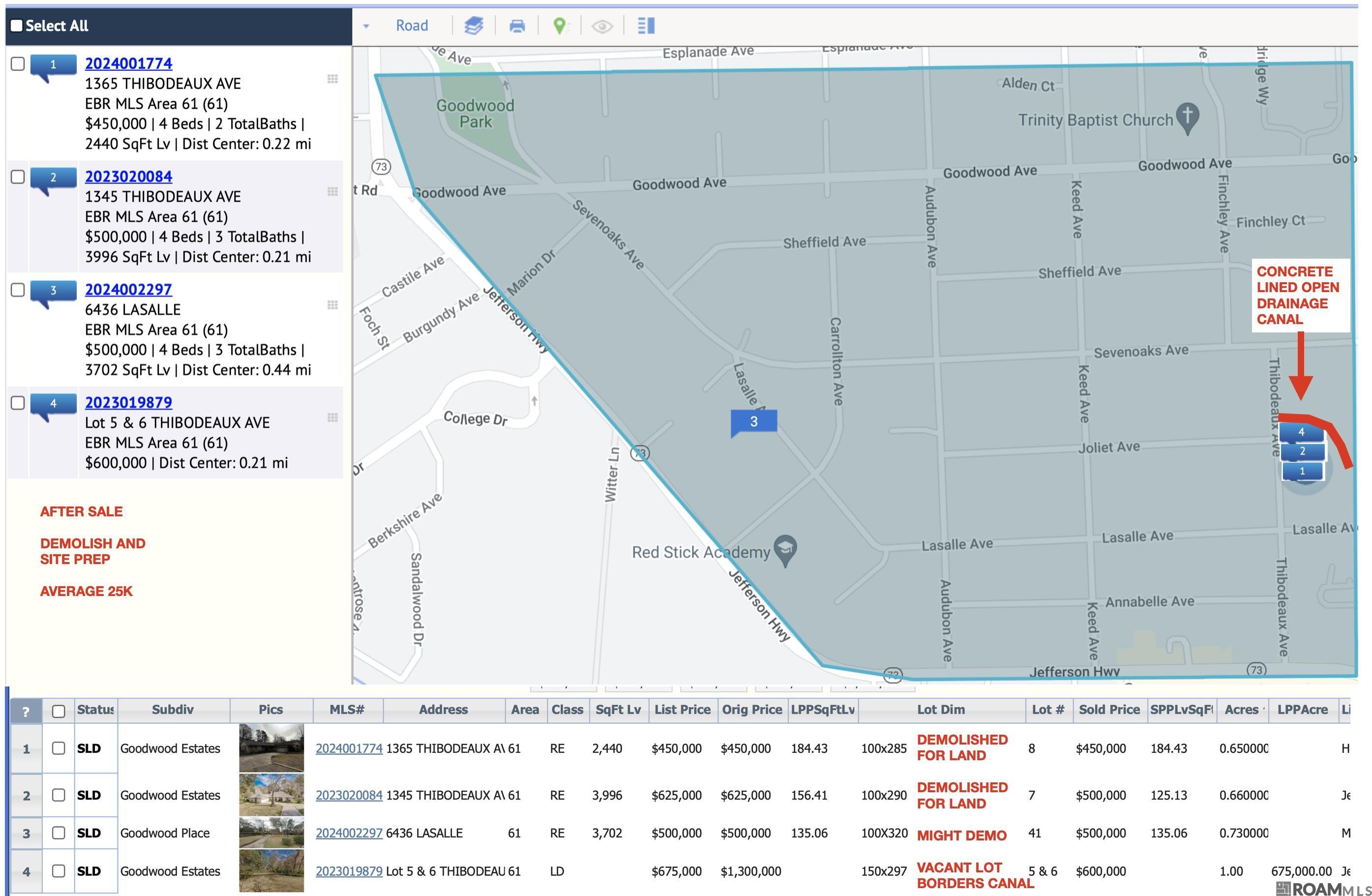Image resolution: width=1372 pixels, height=896 pixels.
Task: Click the green location pin icon
Action: click(559, 26)
